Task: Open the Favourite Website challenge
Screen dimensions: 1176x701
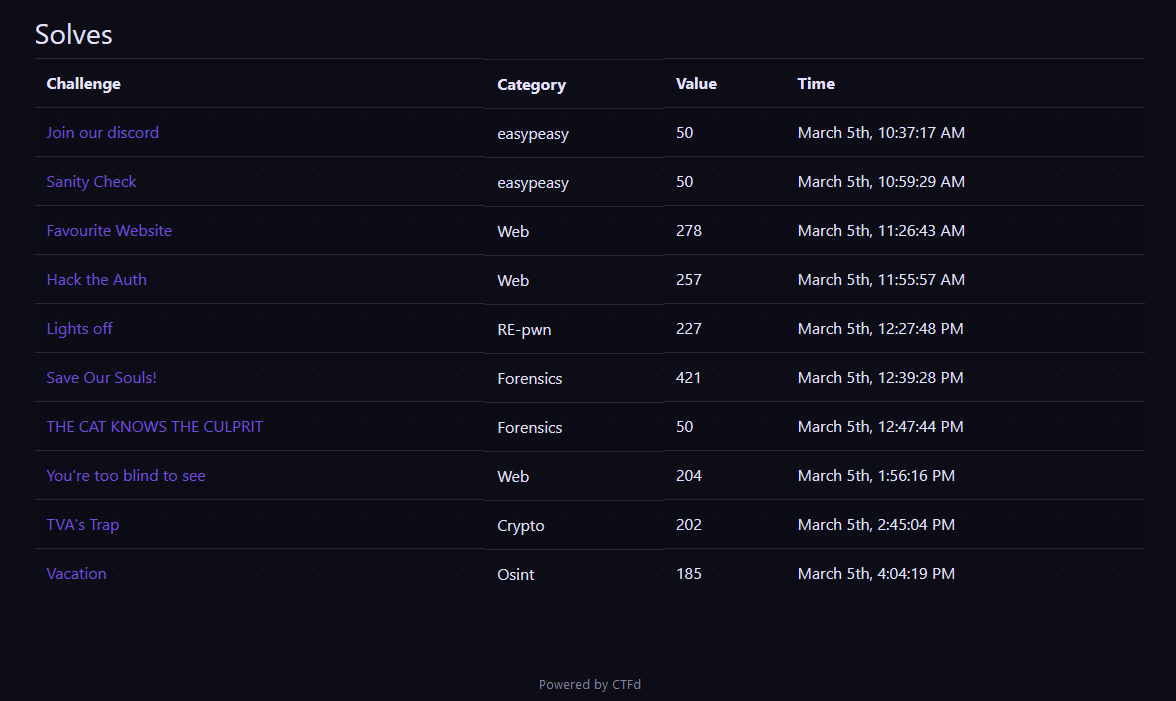Action: (110, 231)
